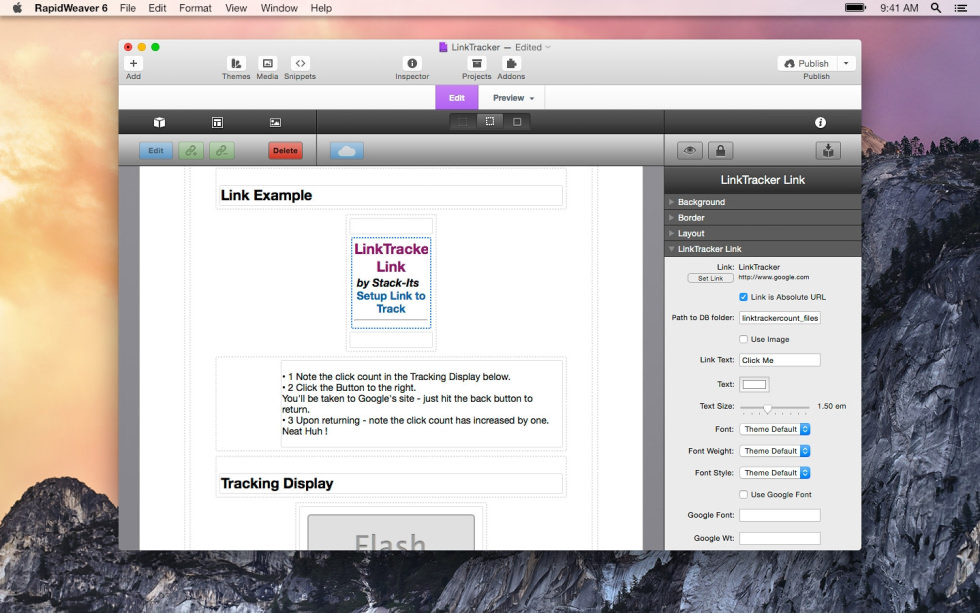The width and height of the screenshot is (980, 613).
Task: Switch to the purple Edit tab
Action: [457, 98]
